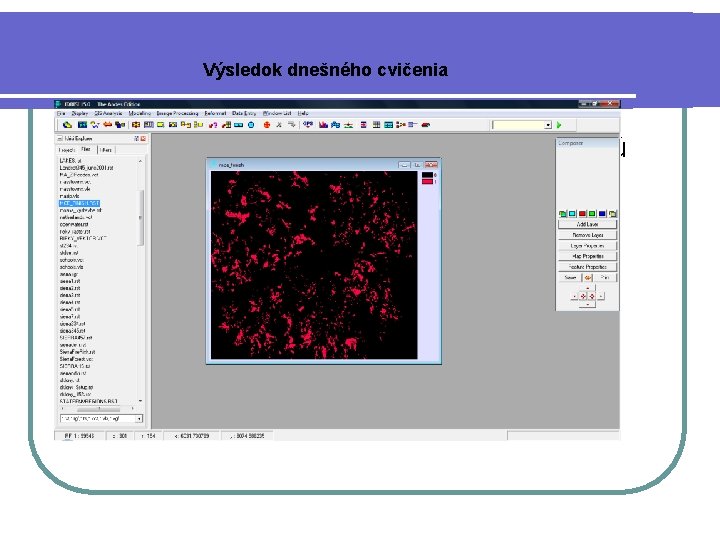Open the folder path dropdown under the file list
The image size is (720, 540).
139,419
